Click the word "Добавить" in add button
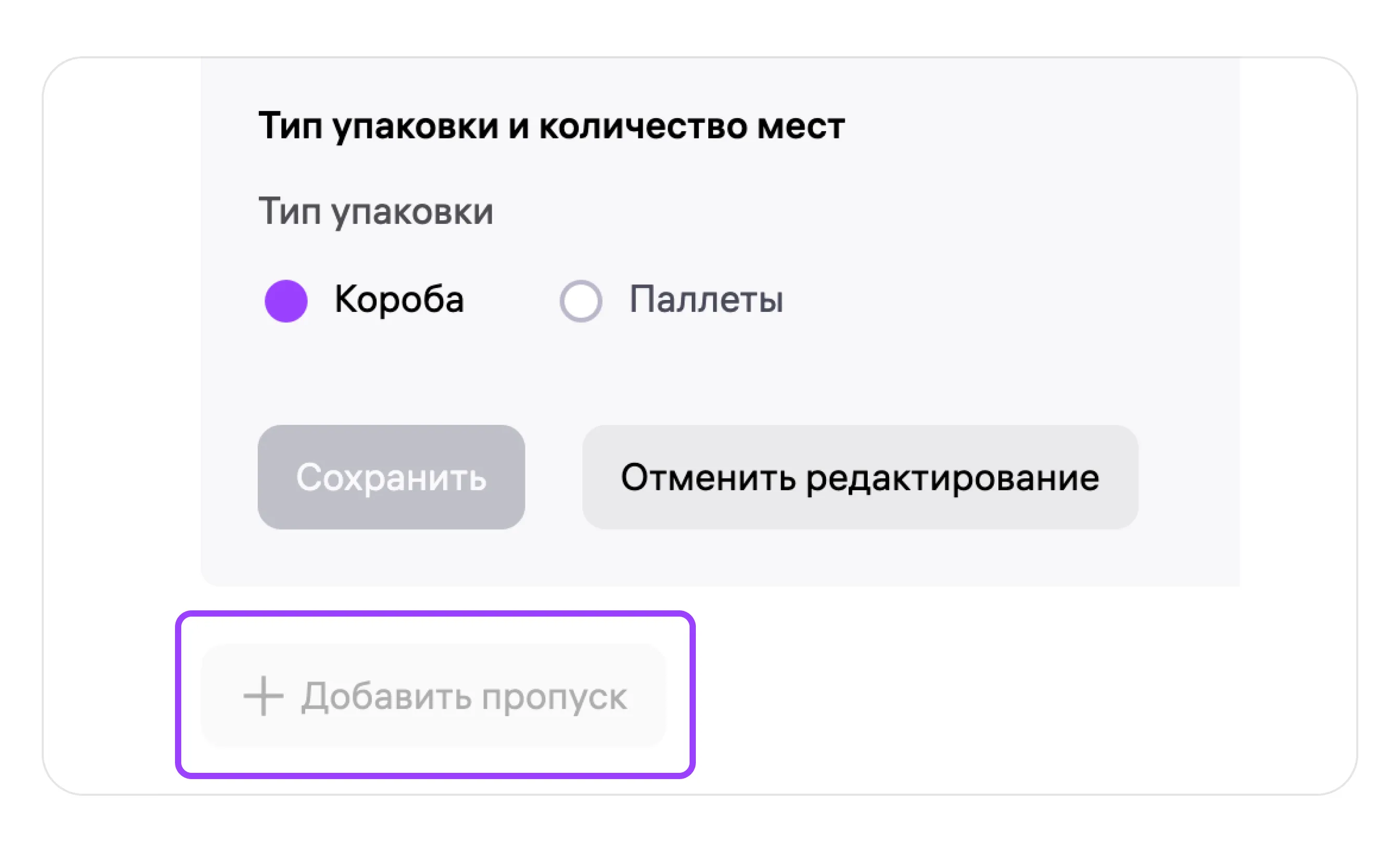The image size is (1400, 852). click(x=386, y=696)
